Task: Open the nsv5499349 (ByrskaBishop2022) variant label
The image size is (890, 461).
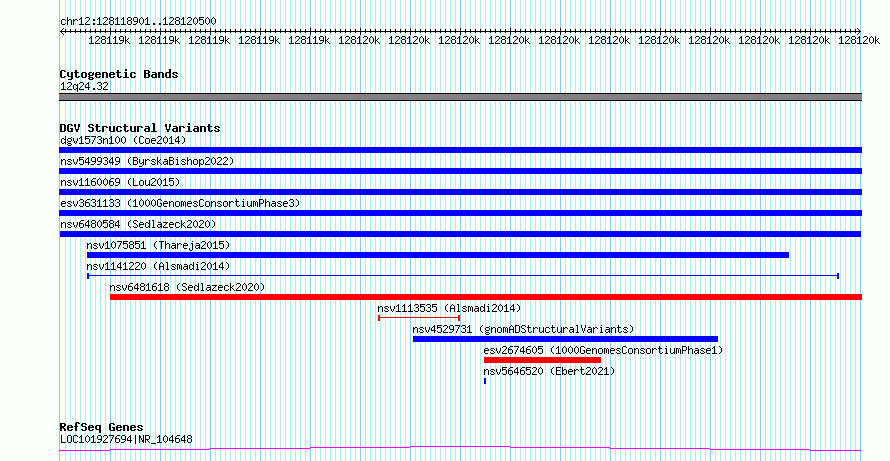Action: 147,161
